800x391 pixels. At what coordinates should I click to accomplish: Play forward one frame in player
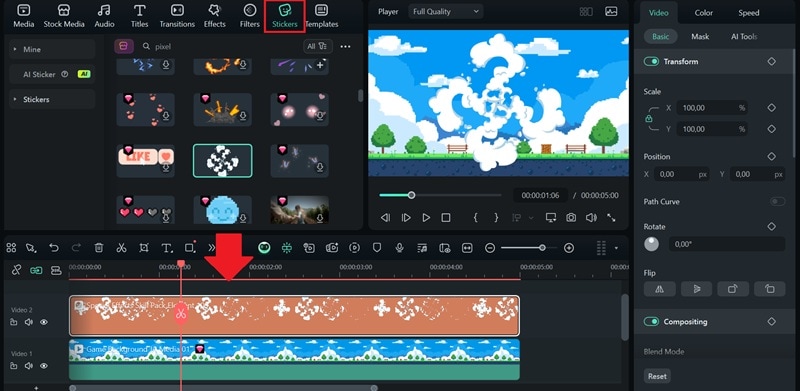click(x=406, y=217)
